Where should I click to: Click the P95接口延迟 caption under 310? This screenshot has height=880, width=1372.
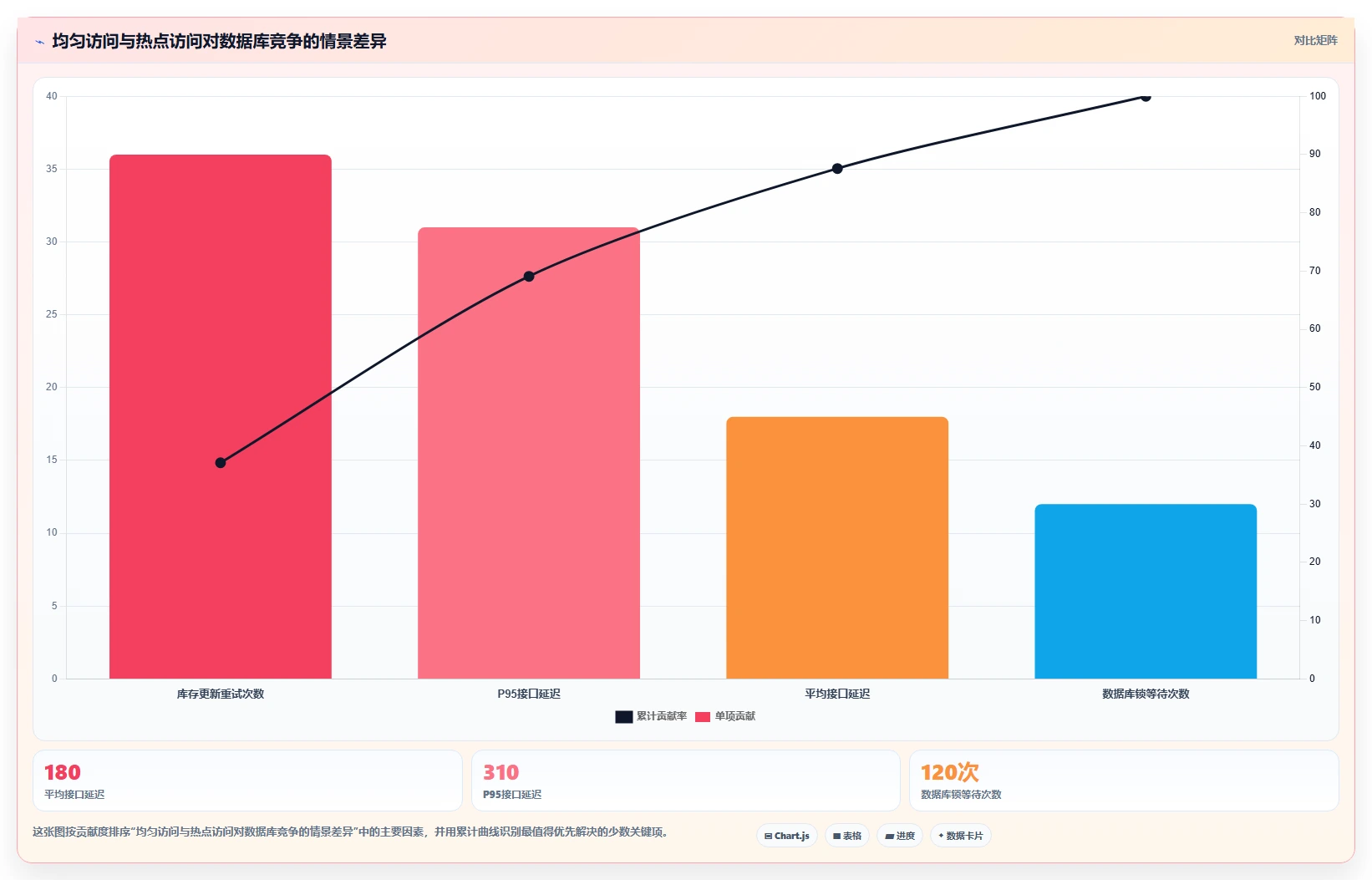pos(512,795)
